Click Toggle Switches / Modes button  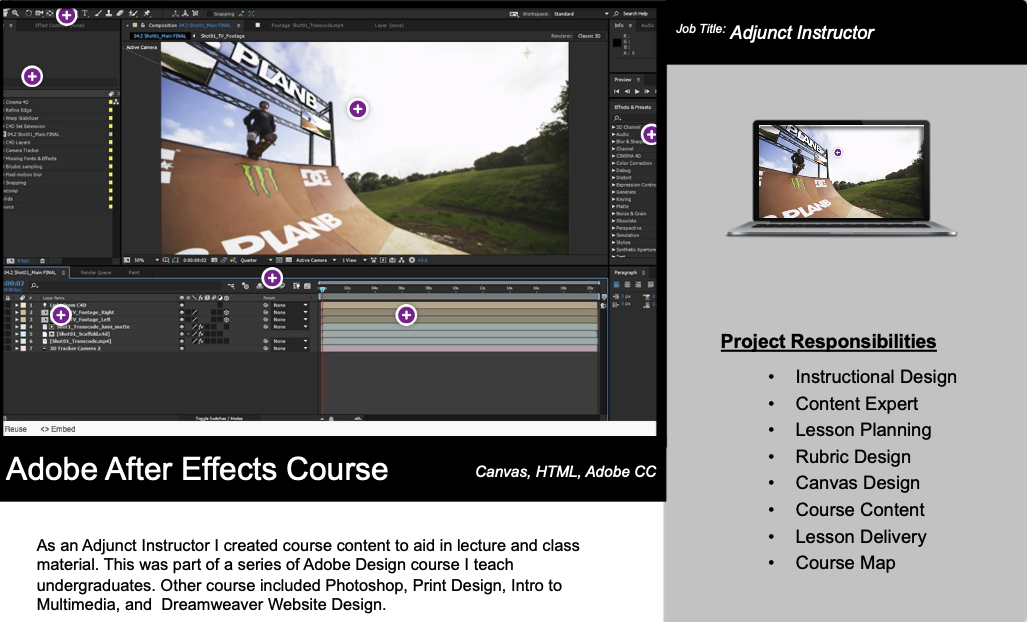[x=219, y=418]
